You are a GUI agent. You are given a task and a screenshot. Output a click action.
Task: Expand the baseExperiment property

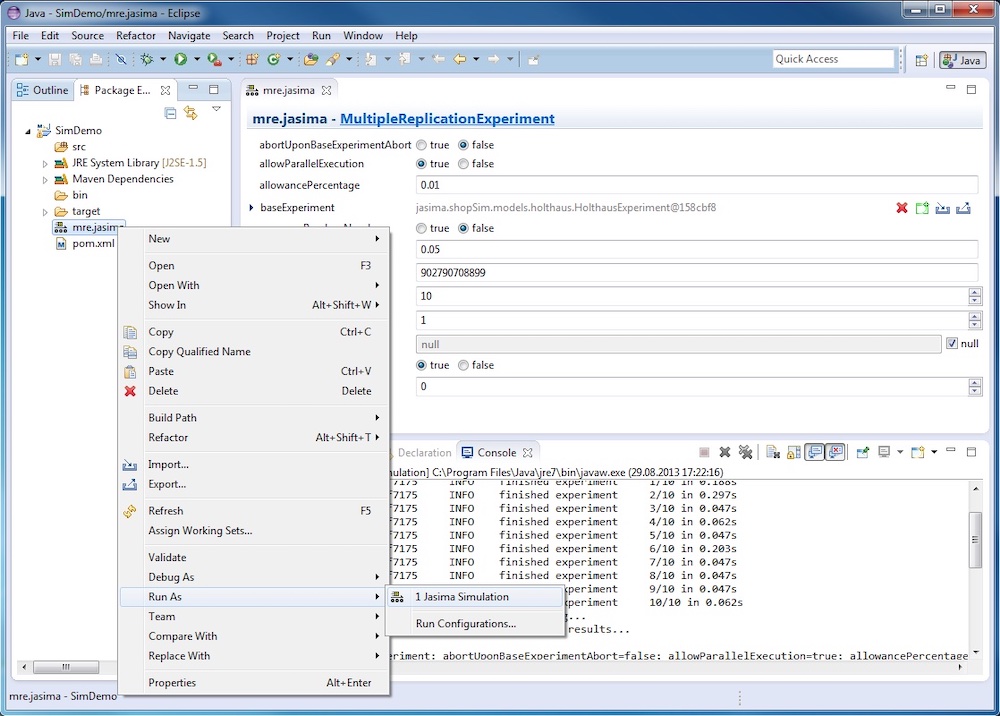[x=251, y=208]
